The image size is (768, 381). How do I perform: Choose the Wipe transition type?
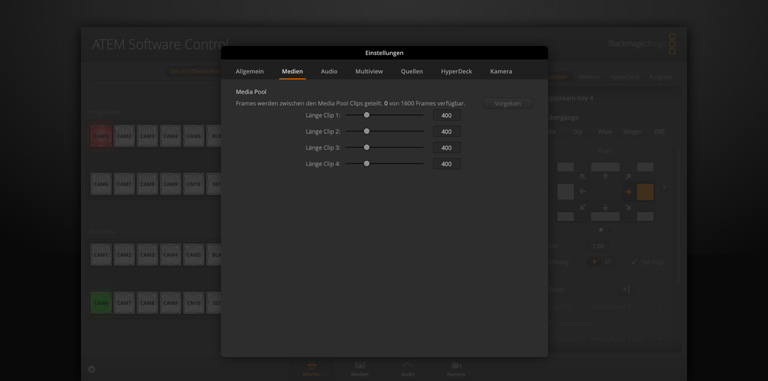pyautogui.click(x=604, y=132)
